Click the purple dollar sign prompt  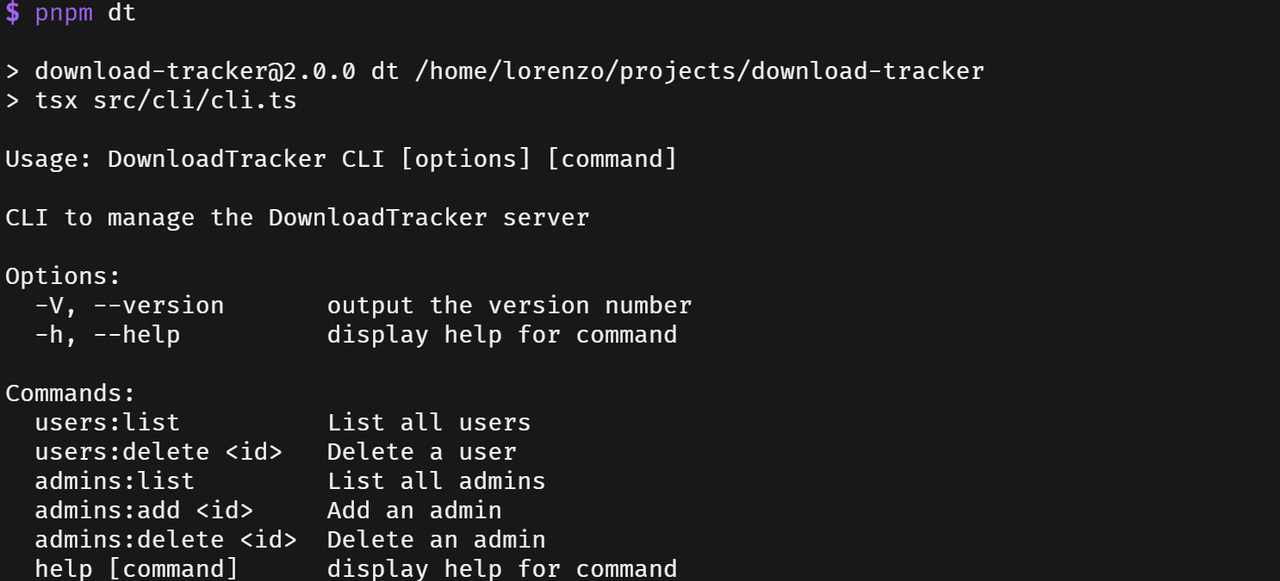[x=12, y=13]
